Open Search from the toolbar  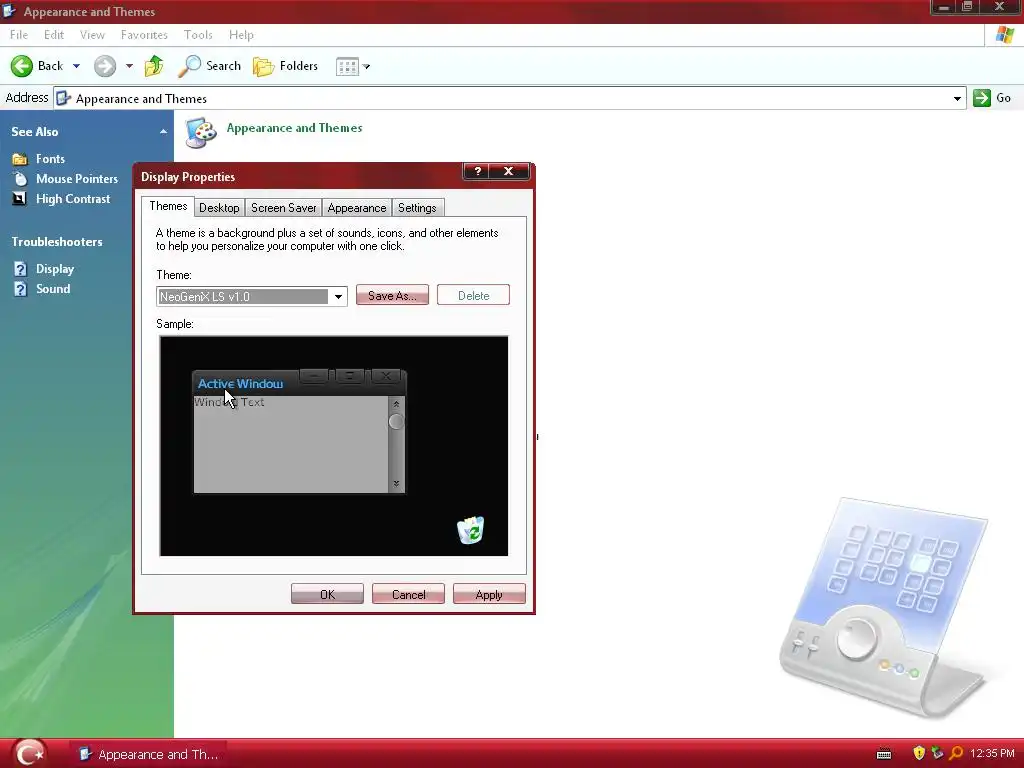pyautogui.click(x=209, y=66)
